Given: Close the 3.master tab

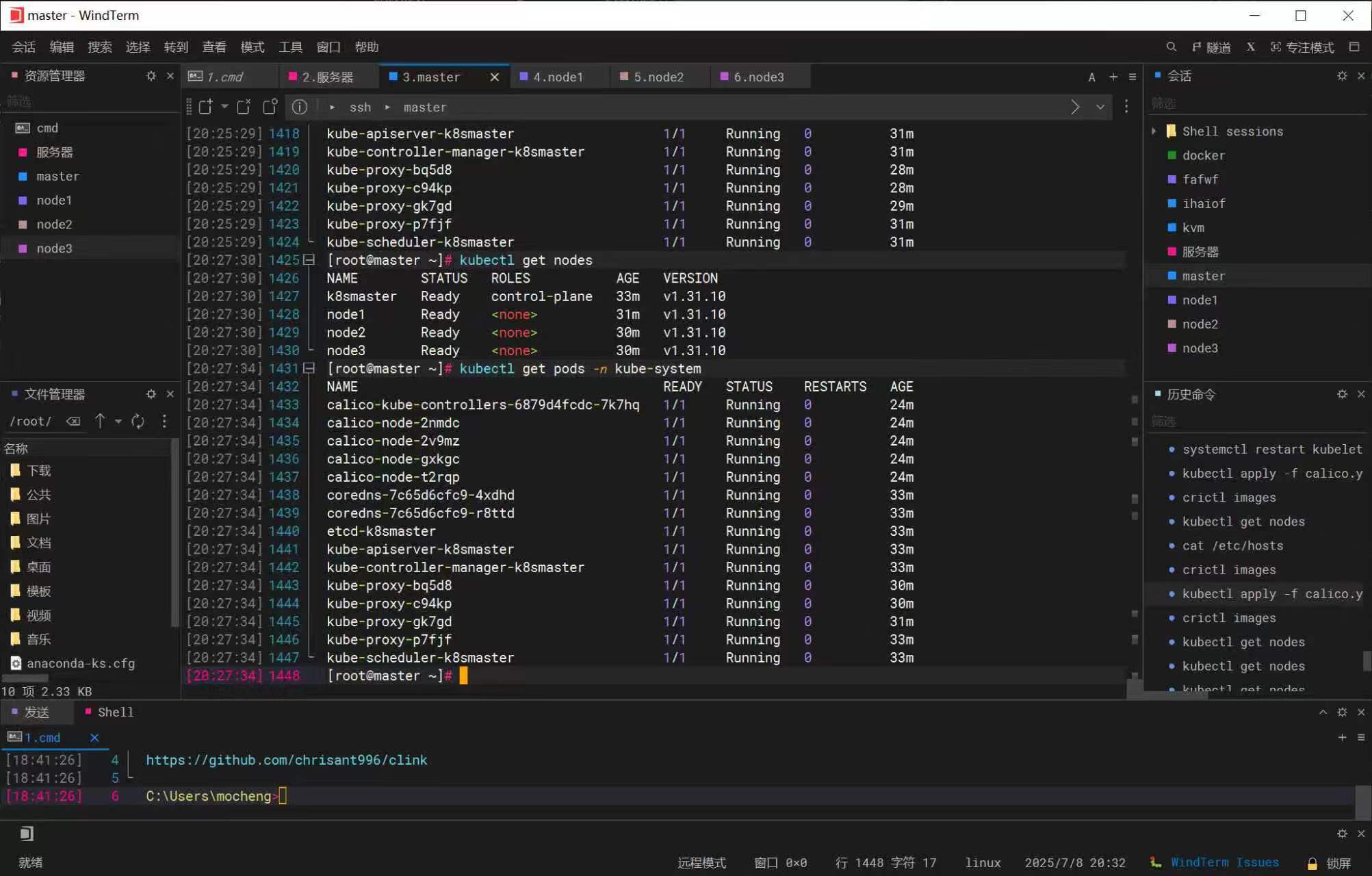Looking at the screenshot, I should [x=494, y=77].
